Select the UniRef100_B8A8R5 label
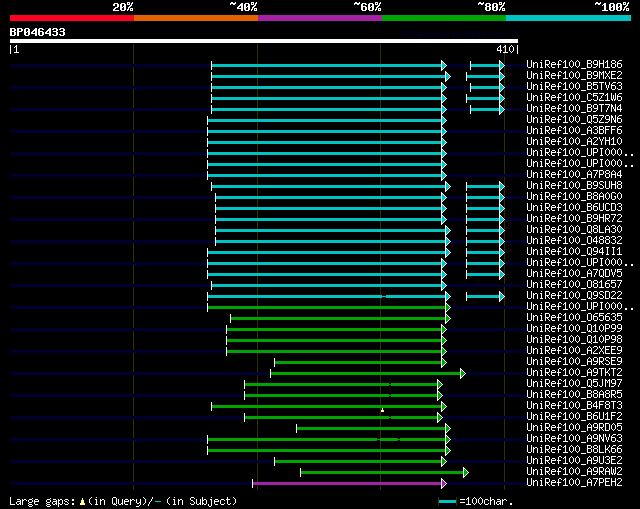The width and height of the screenshot is (640, 509). point(574,395)
